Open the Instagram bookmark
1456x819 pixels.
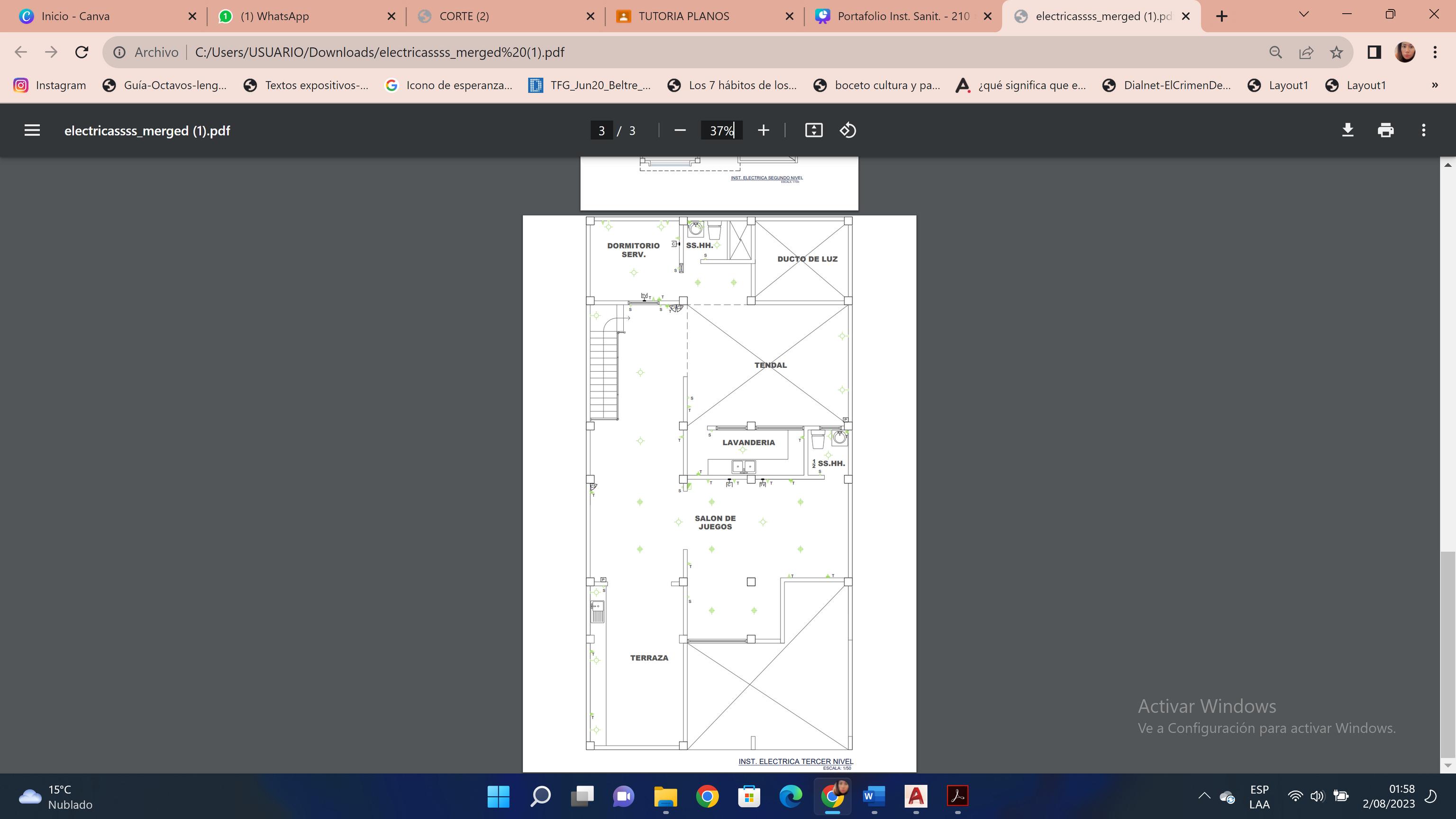click(50, 85)
